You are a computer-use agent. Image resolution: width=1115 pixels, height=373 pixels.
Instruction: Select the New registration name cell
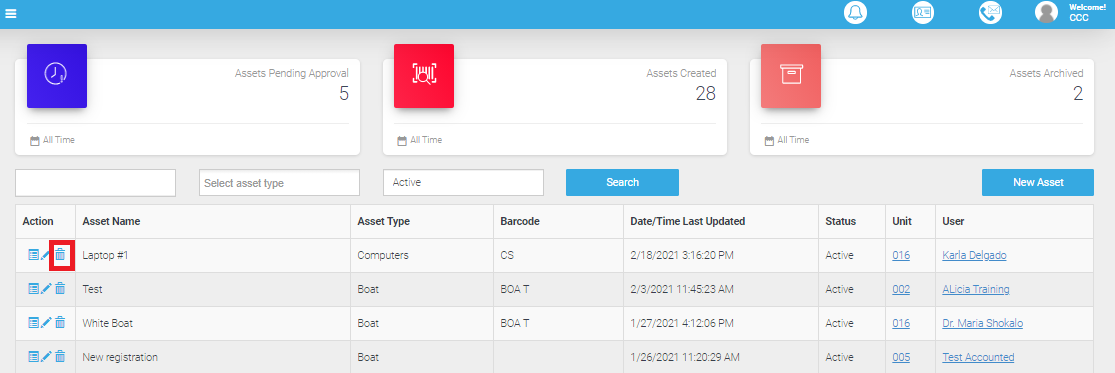pyautogui.click(x=213, y=357)
